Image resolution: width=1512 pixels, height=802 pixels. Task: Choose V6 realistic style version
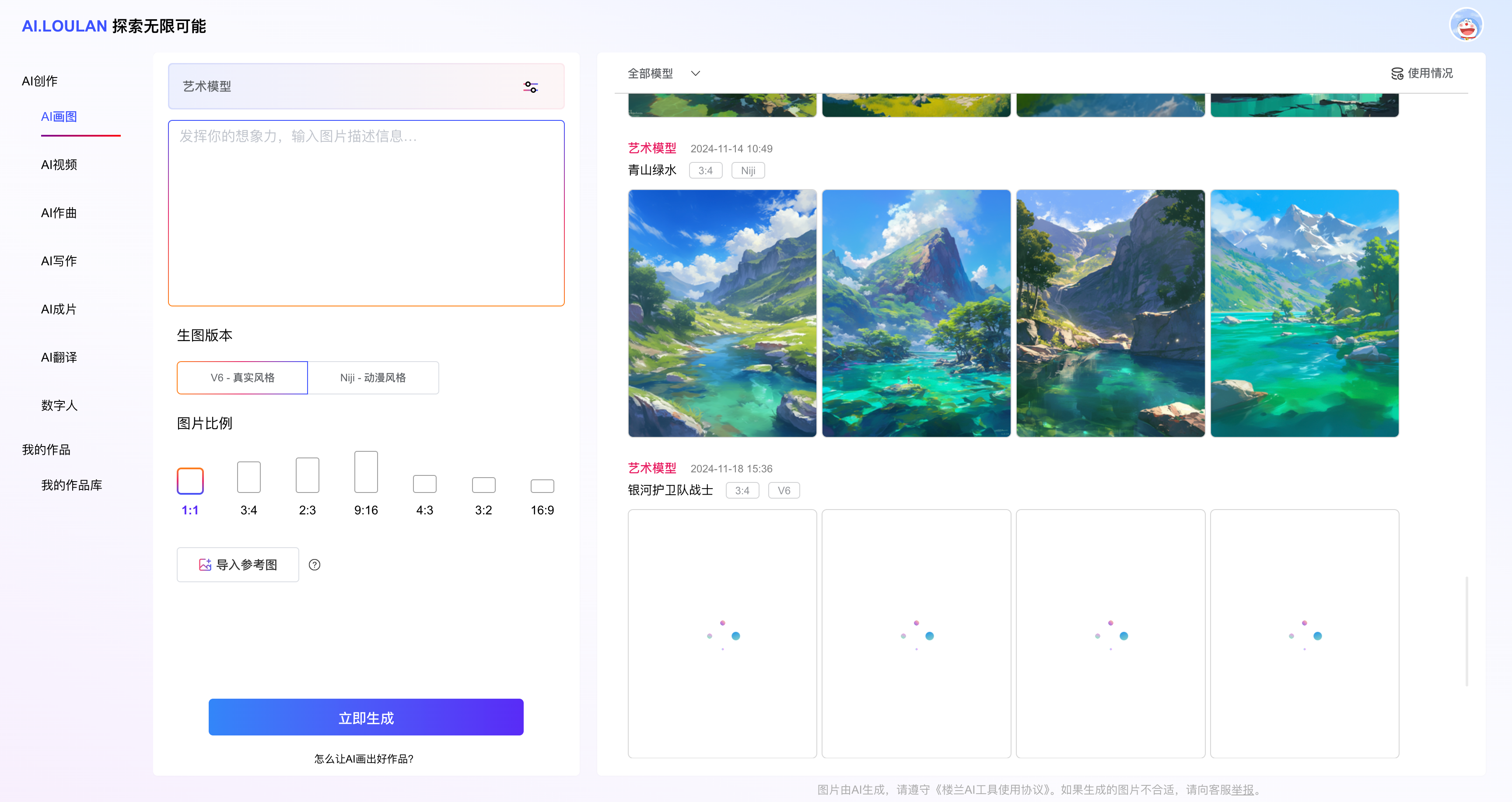[242, 377]
